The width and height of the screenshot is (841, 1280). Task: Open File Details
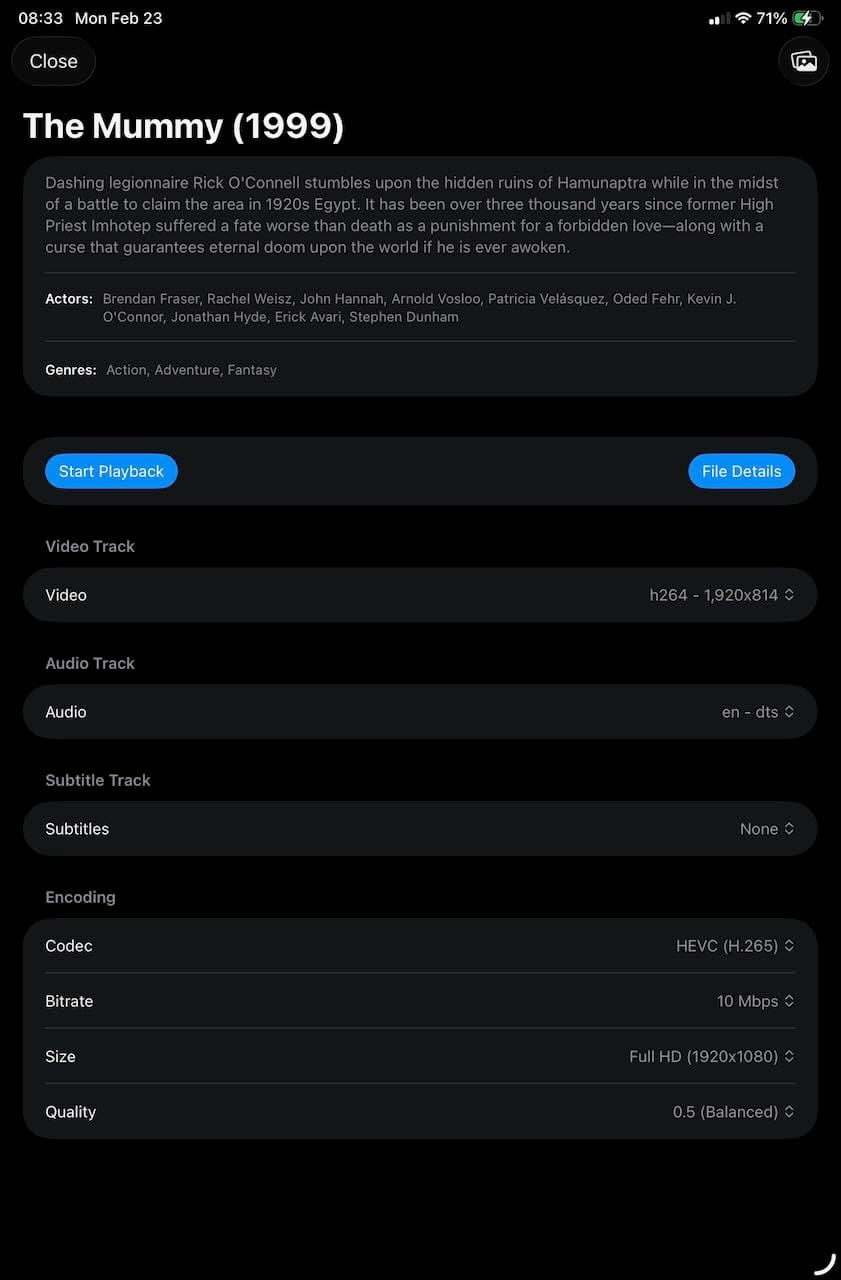(741, 471)
